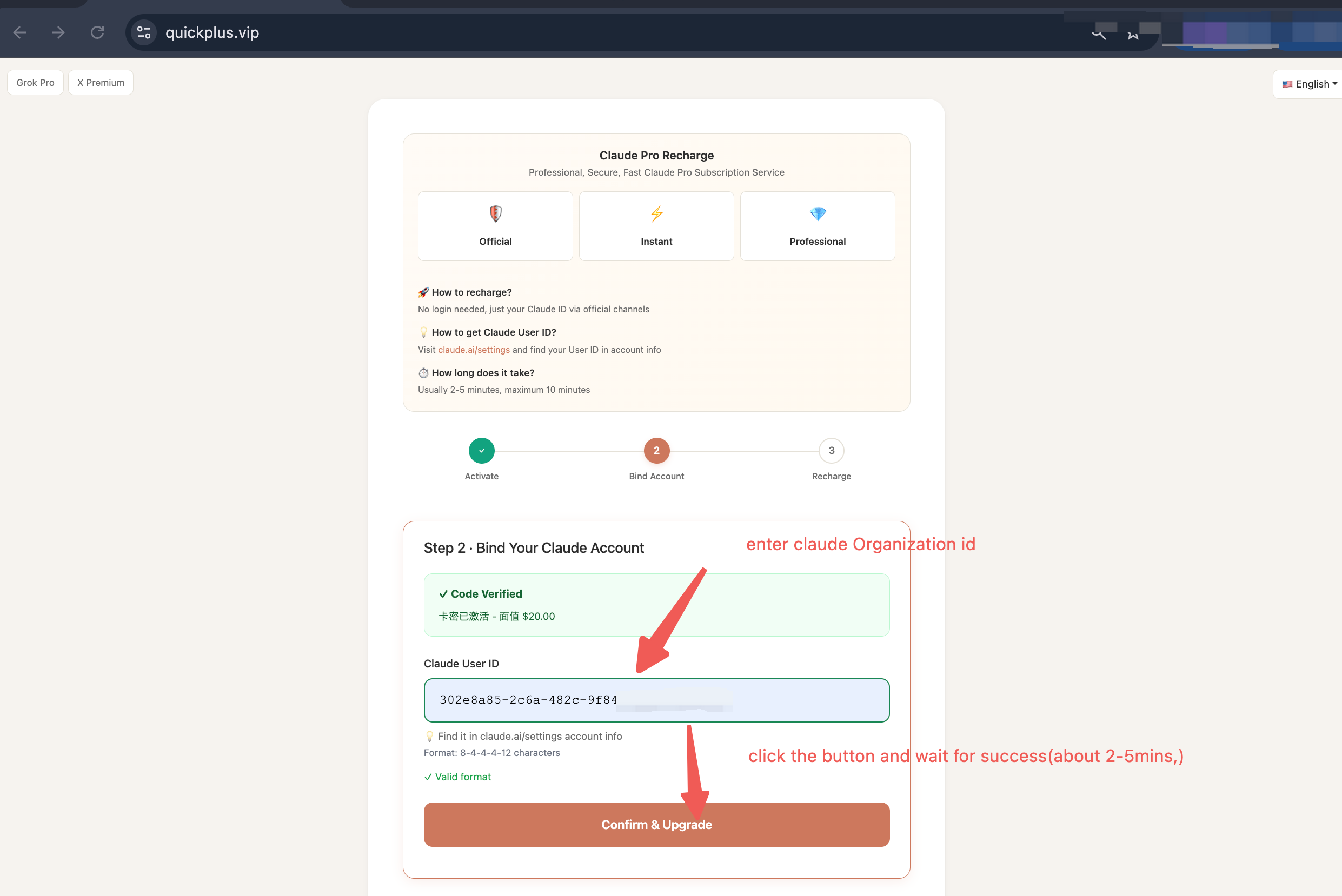The image size is (1342, 896).
Task: Click the green Activate step checkmark
Action: (x=481, y=450)
